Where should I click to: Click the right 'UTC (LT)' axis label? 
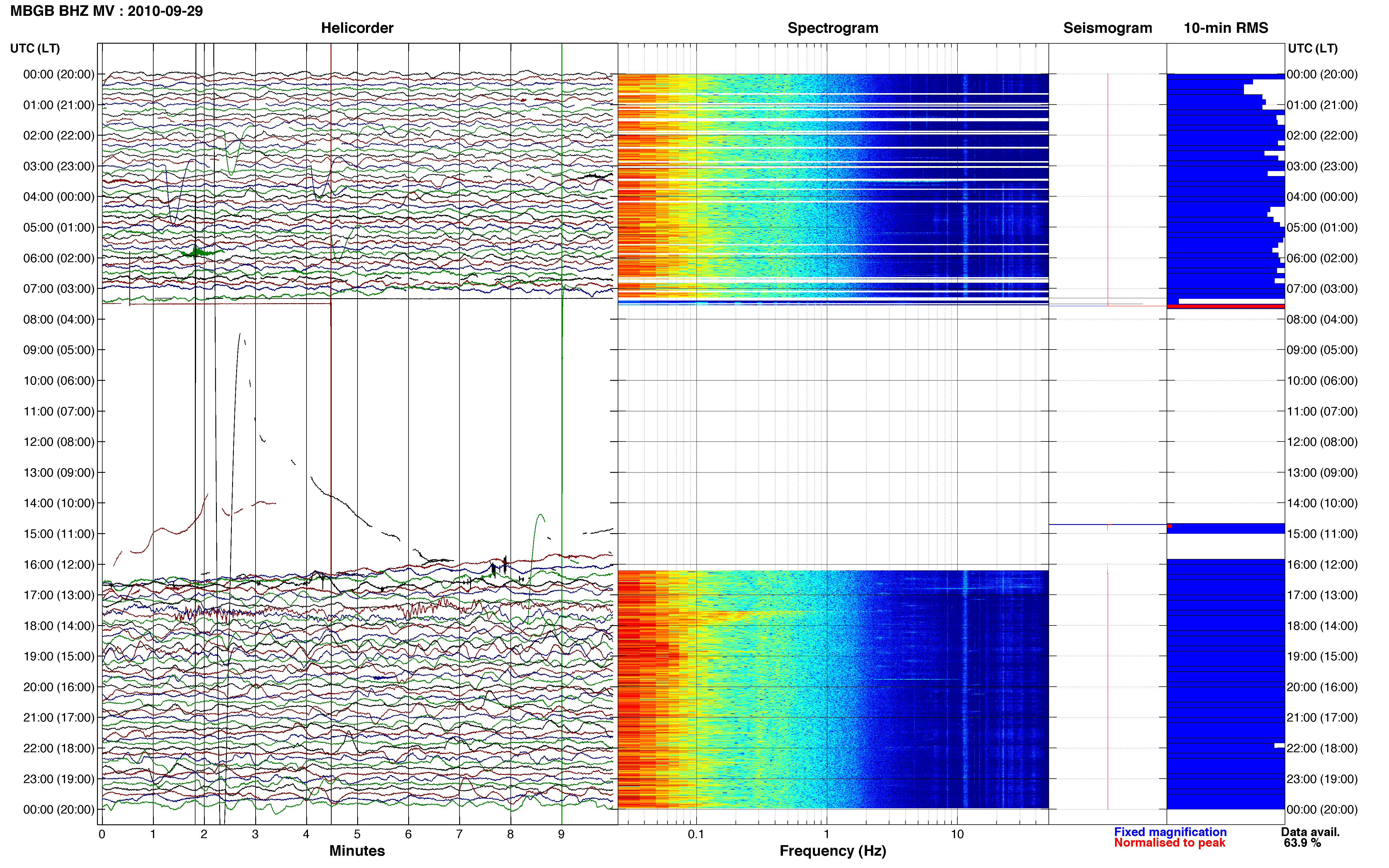coord(1313,48)
